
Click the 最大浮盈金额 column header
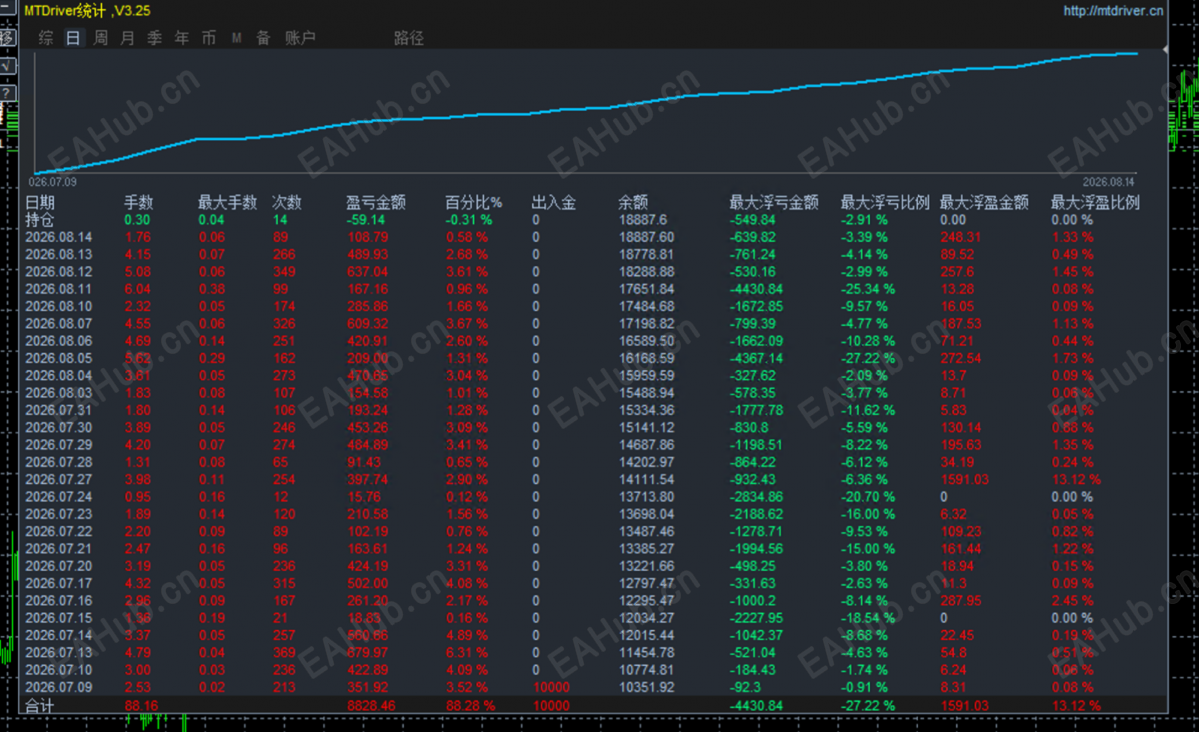tap(983, 203)
